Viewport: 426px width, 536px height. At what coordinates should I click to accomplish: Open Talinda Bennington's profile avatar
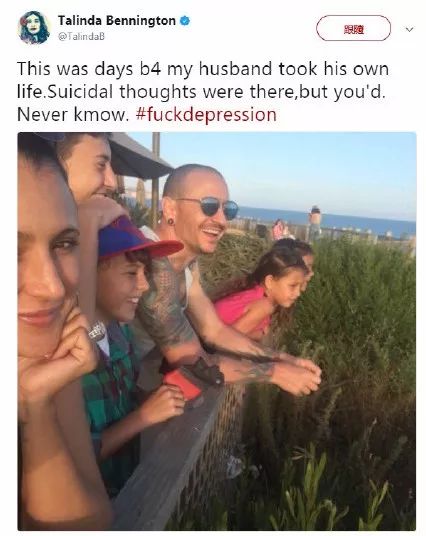click(34, 28)
